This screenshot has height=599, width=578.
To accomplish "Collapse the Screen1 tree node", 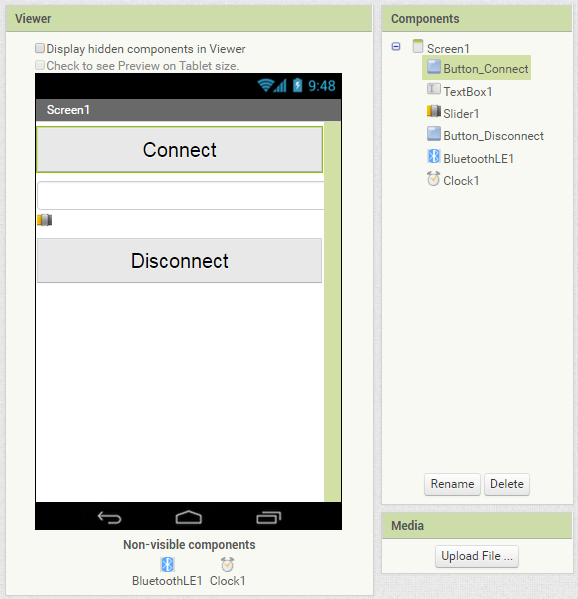I will [396, 47].
